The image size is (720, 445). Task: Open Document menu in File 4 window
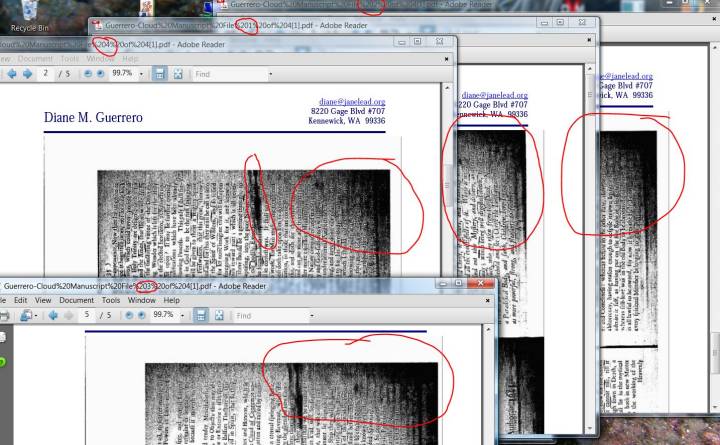point(35,59)
